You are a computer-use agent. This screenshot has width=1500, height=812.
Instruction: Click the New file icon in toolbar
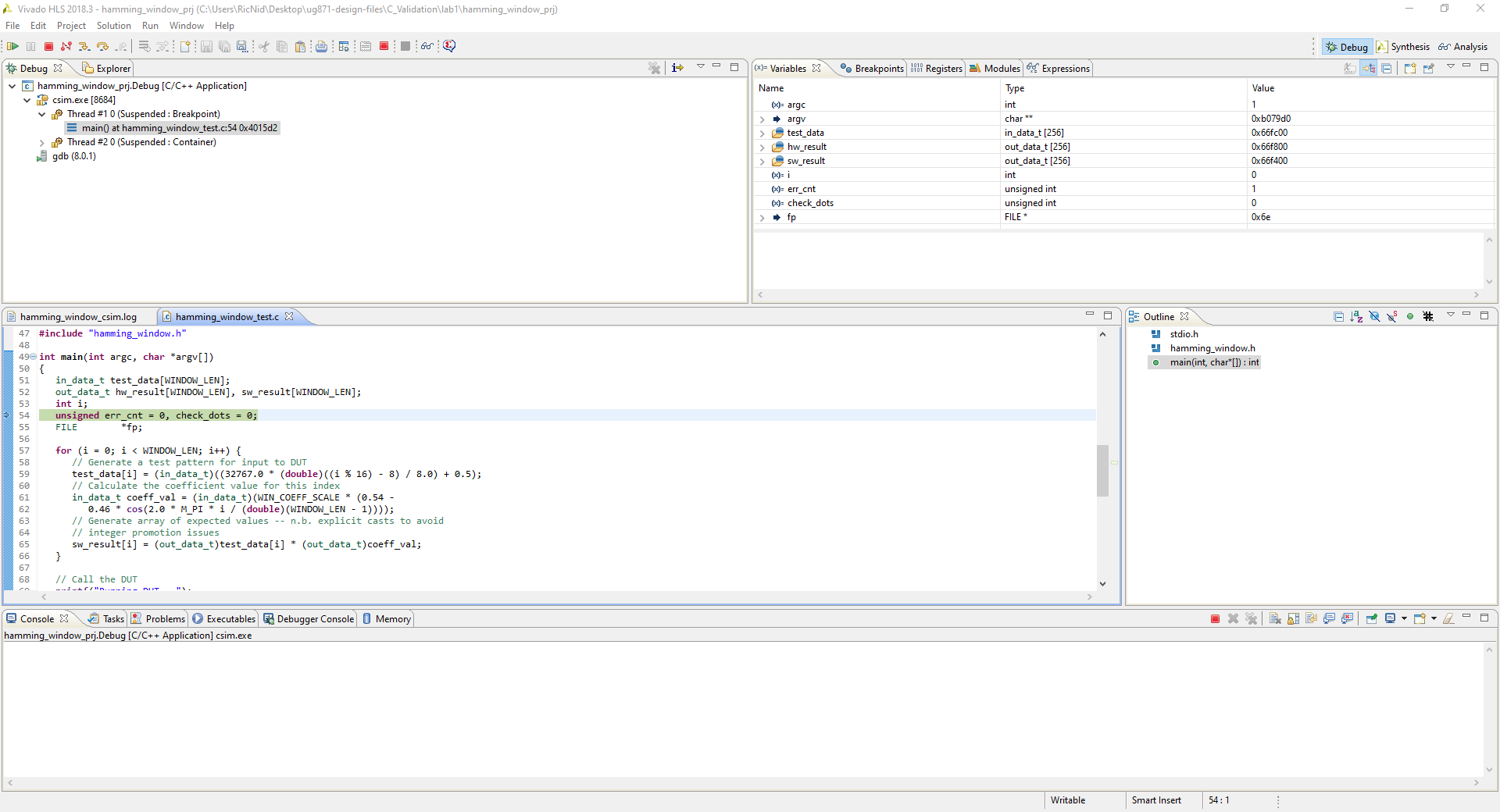(186, 47)
